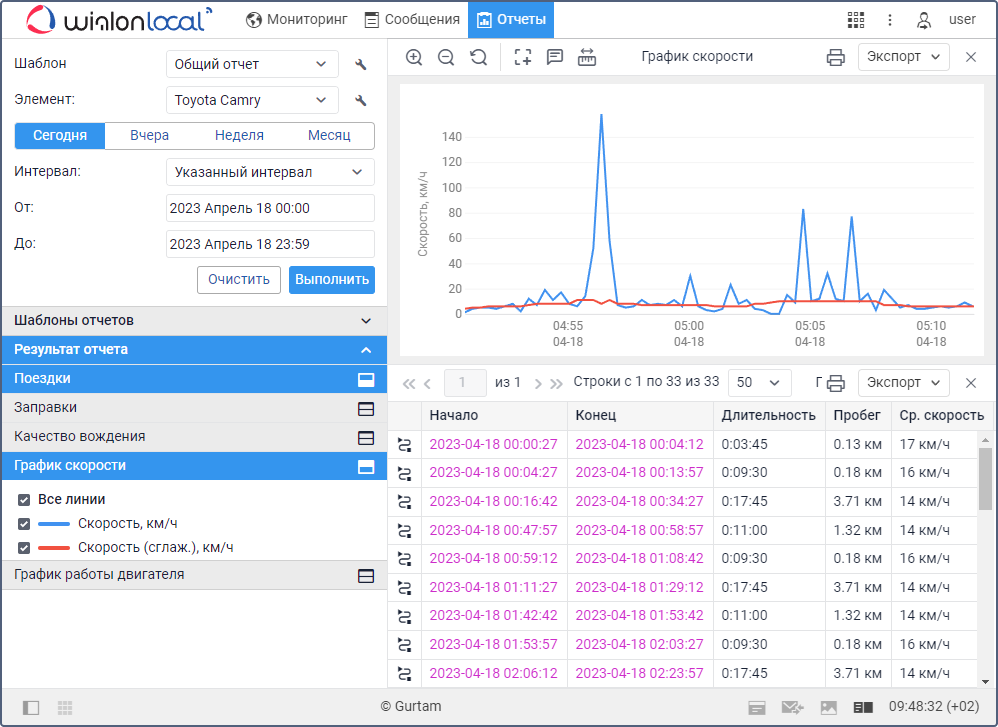Activate the chart area selection tool
Viewport: 998px width, 727px height.
click(x=523, y=57)
